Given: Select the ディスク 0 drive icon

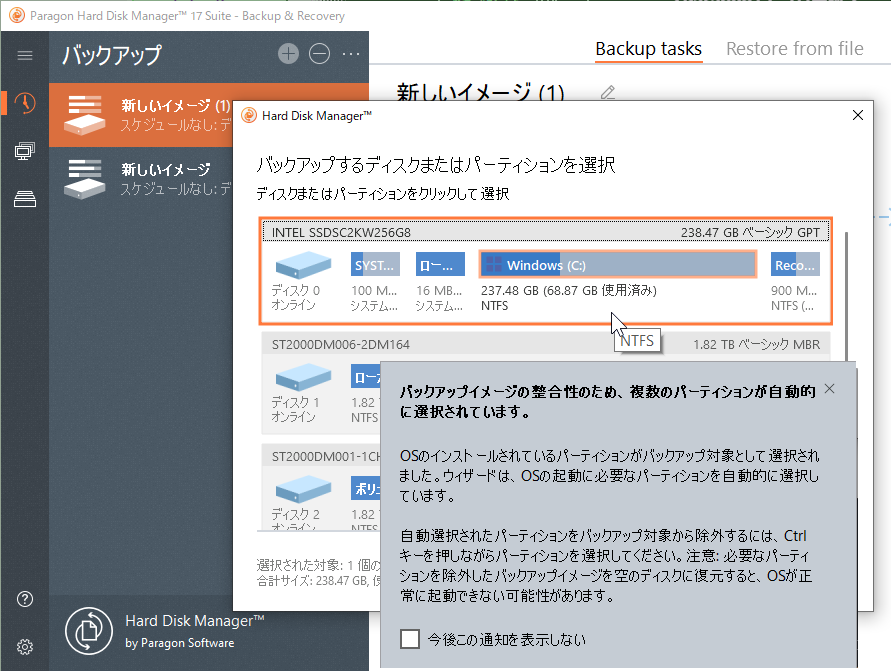Looking at the screenshot, I should click(302, 266).
